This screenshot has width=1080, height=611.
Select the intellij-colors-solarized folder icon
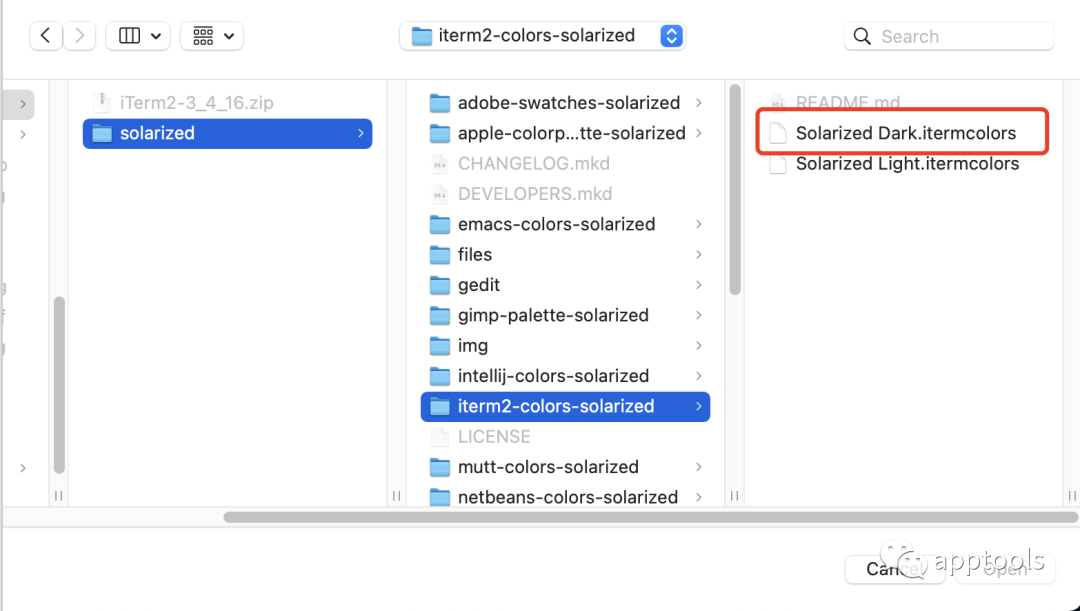440,376
